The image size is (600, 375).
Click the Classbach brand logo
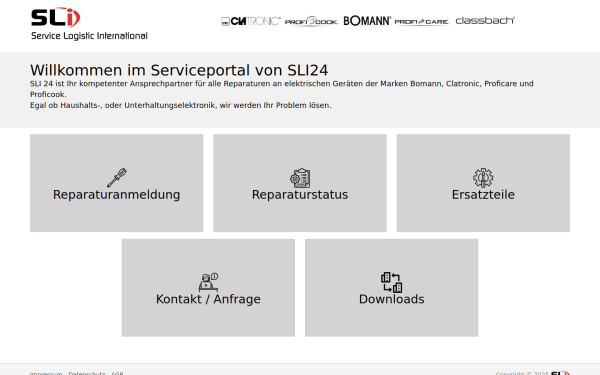point(485,20)
